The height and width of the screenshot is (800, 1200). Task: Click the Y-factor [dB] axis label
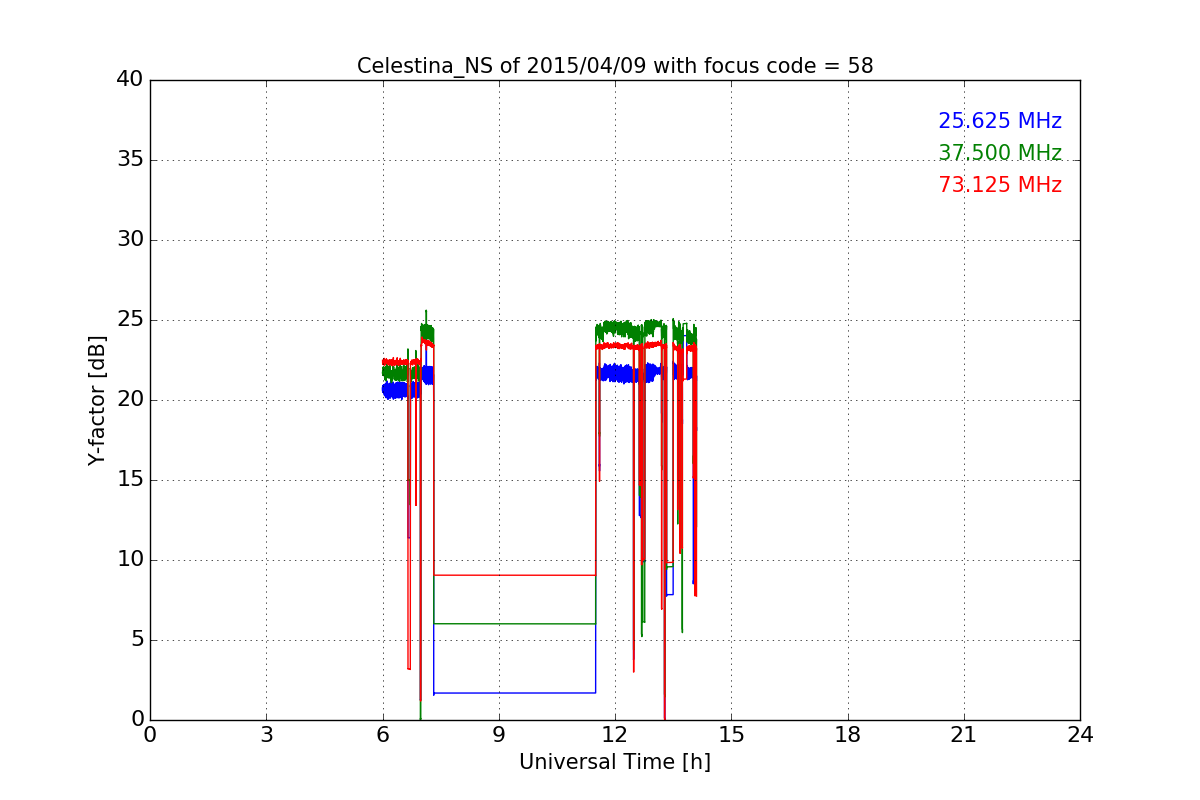coord(97,400)
